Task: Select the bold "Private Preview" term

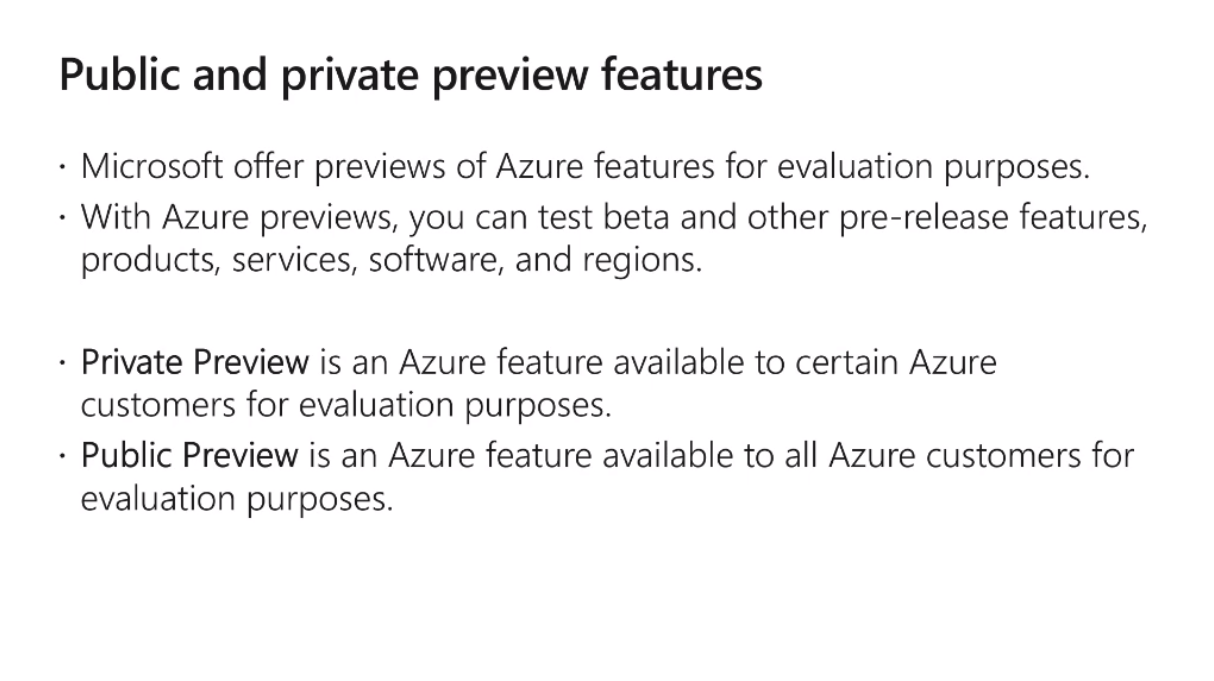Action: pos(195,362)
